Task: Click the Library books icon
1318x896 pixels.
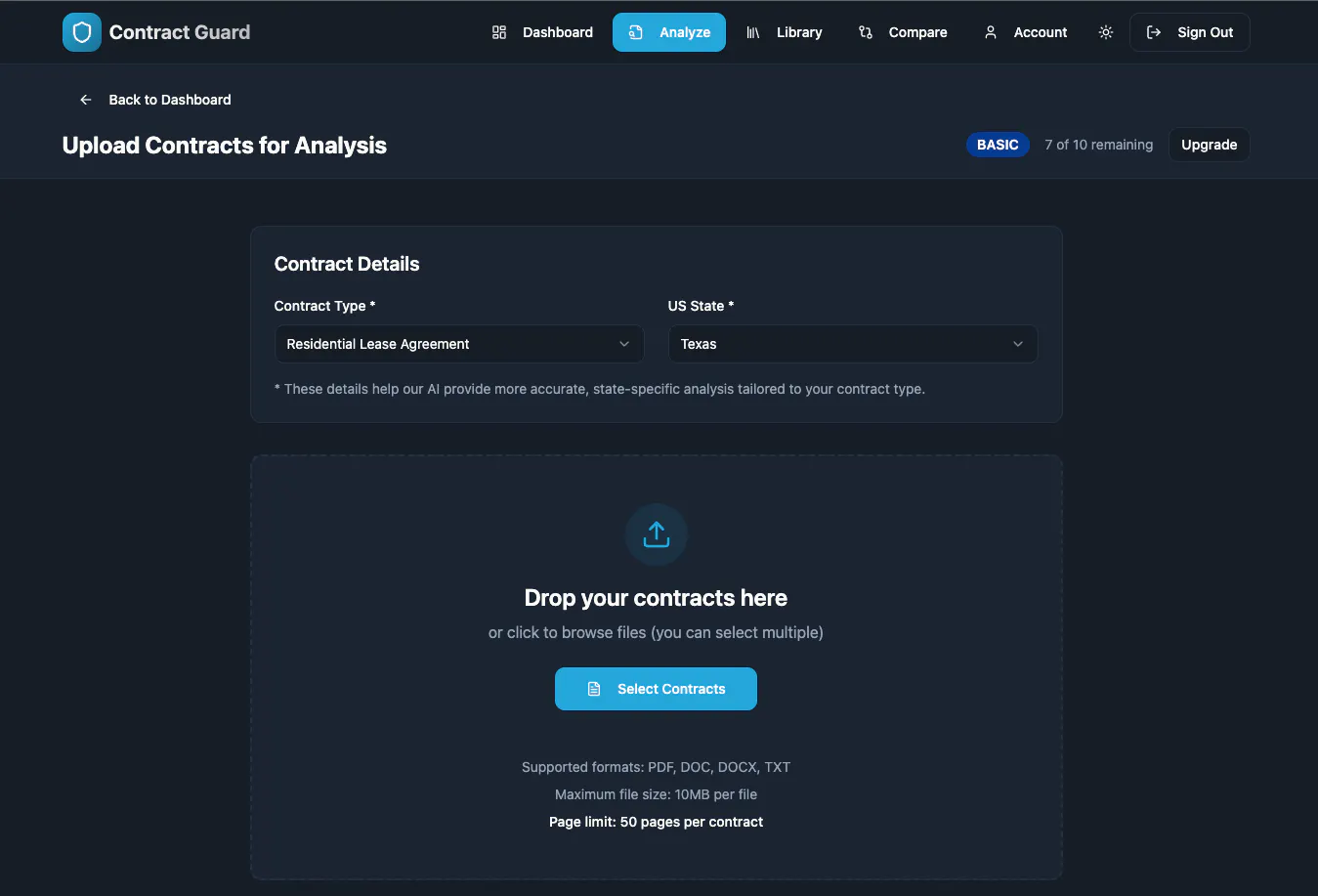Action: tap(753, 32)
